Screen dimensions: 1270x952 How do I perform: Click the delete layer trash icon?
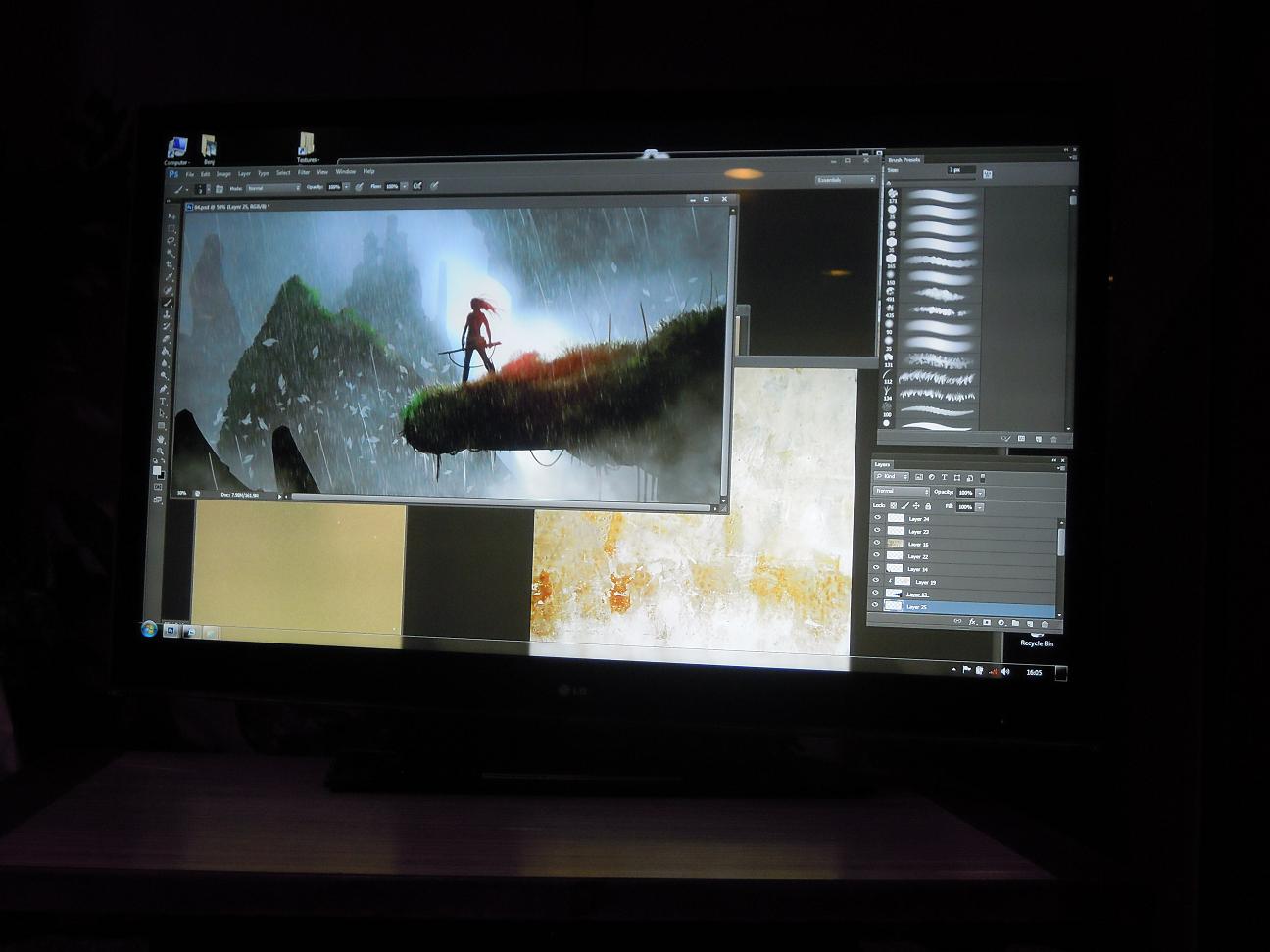1044,624
